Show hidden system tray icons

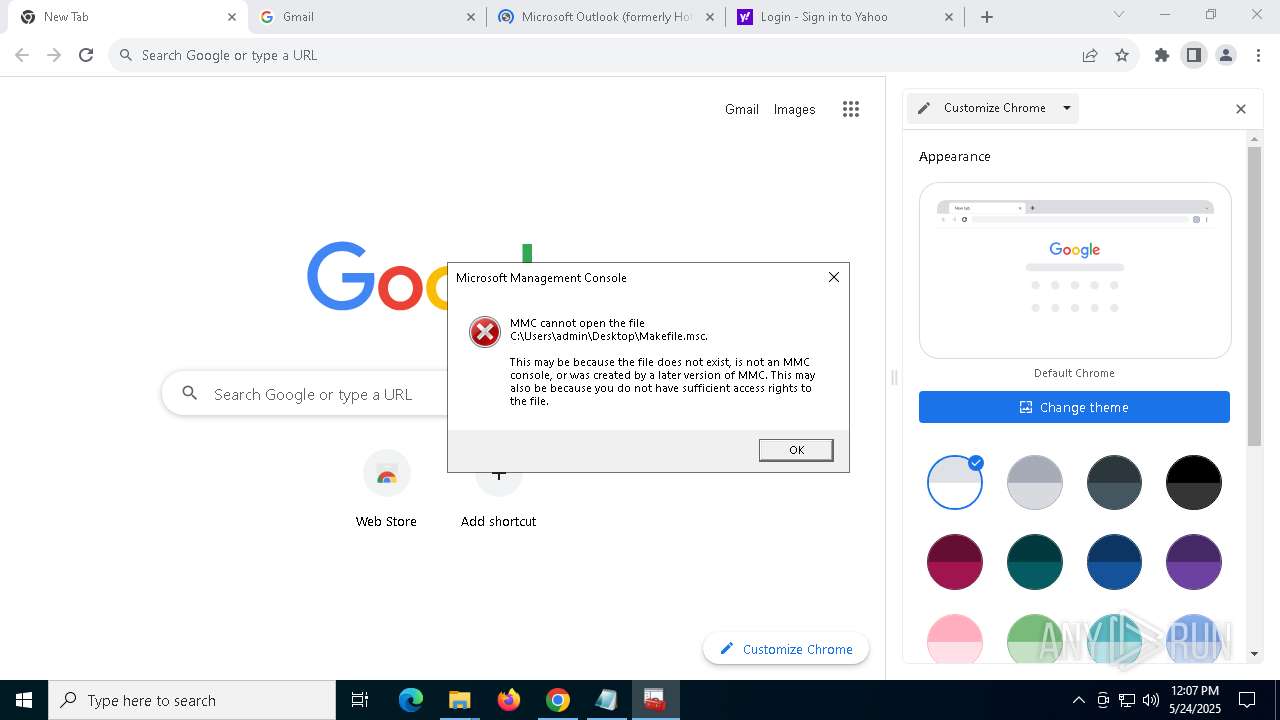click(1078, 700)
